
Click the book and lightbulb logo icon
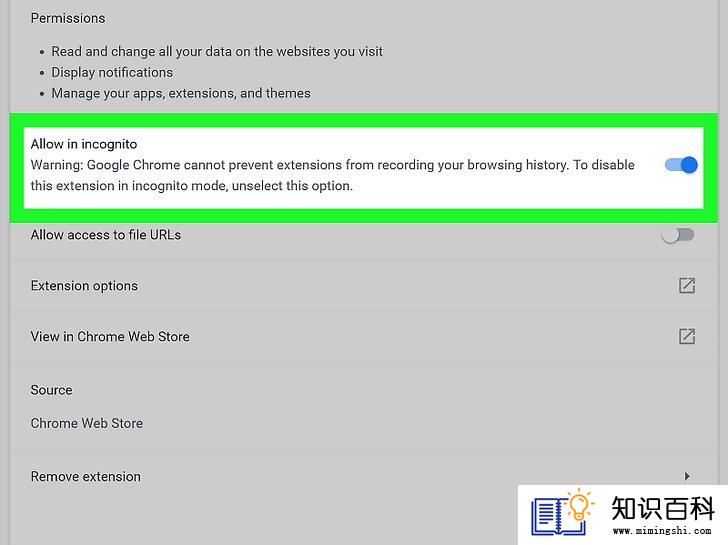(563, 514)
